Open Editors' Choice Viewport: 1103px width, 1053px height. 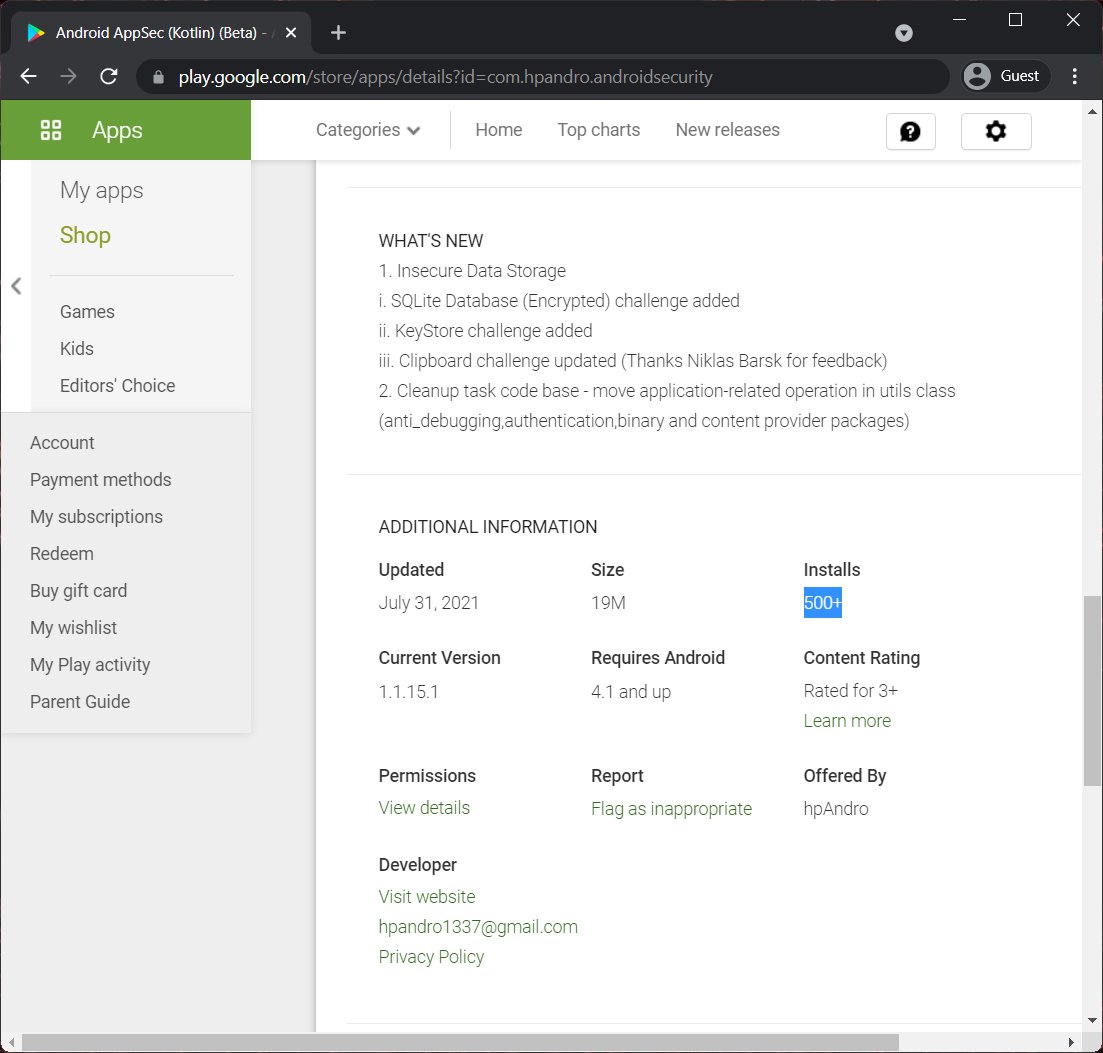117,385
